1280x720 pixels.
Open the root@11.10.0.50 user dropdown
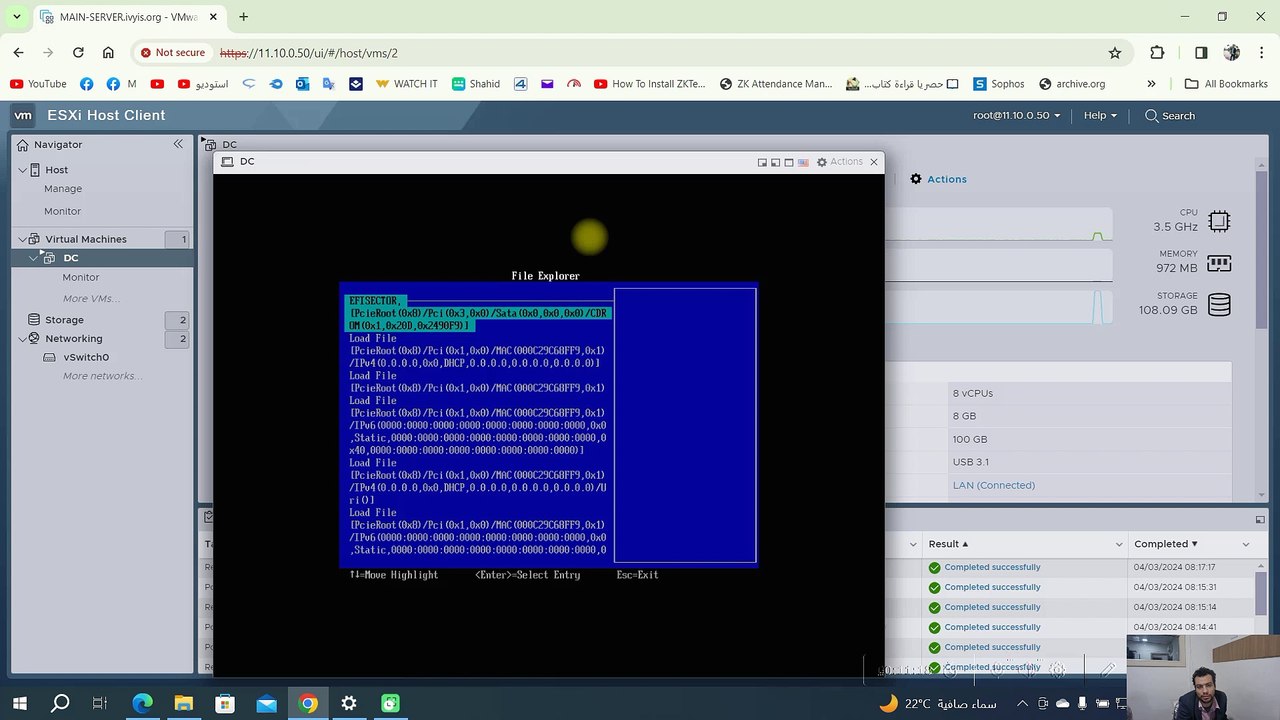point(1017,115)
